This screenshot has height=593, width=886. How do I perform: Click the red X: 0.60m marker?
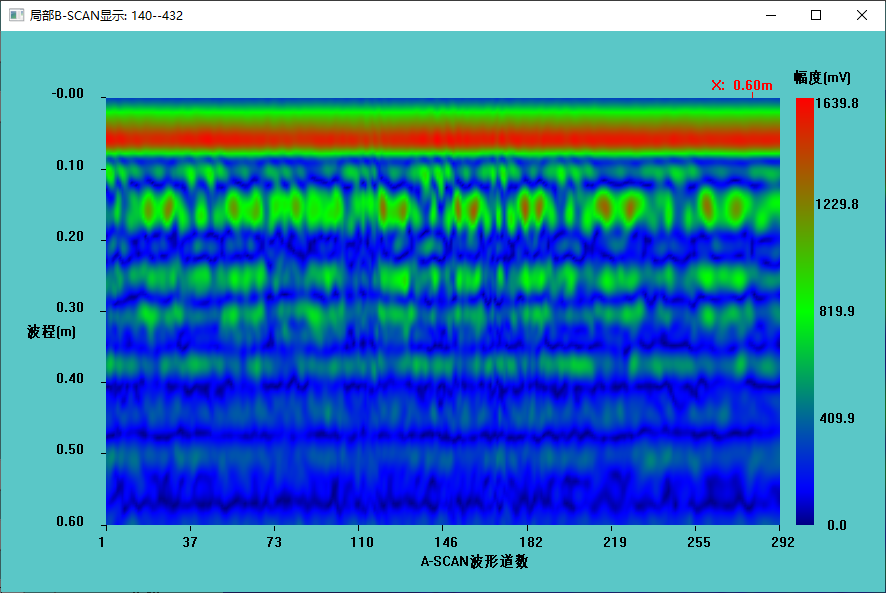pos(742,85)
